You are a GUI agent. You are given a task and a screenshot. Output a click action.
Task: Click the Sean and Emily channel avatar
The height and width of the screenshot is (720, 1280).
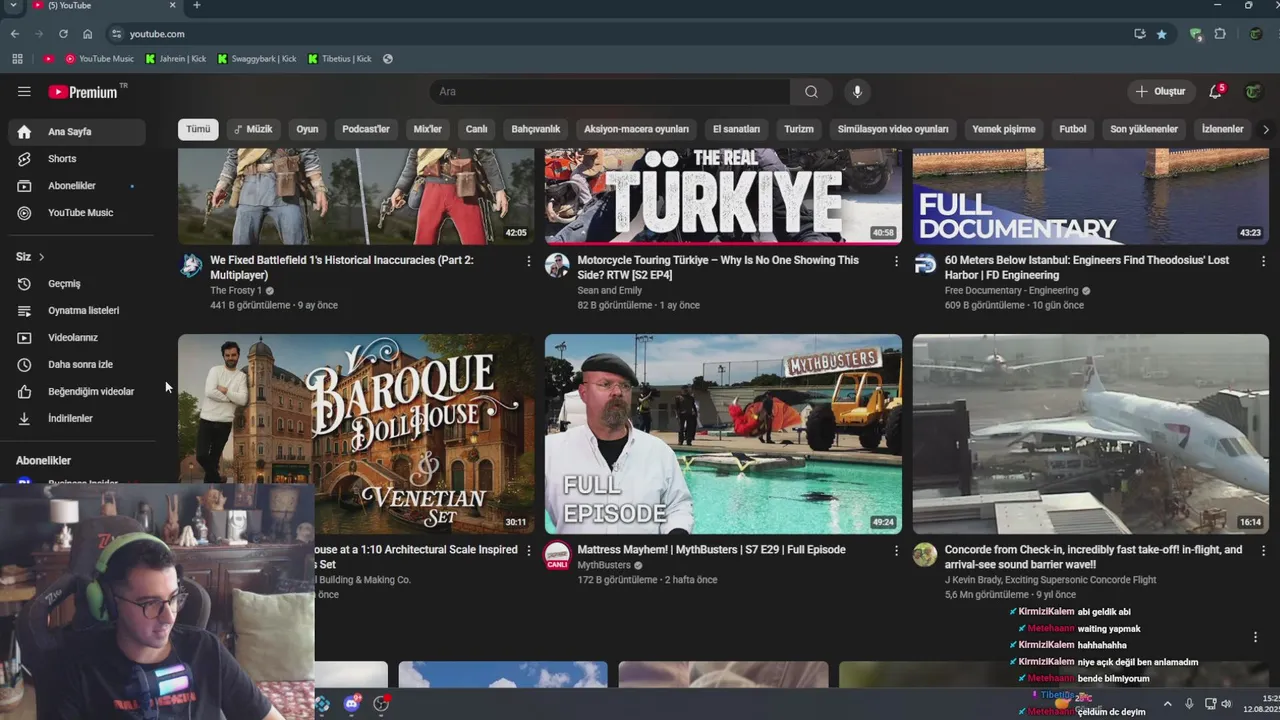click(x=557, y=265)
